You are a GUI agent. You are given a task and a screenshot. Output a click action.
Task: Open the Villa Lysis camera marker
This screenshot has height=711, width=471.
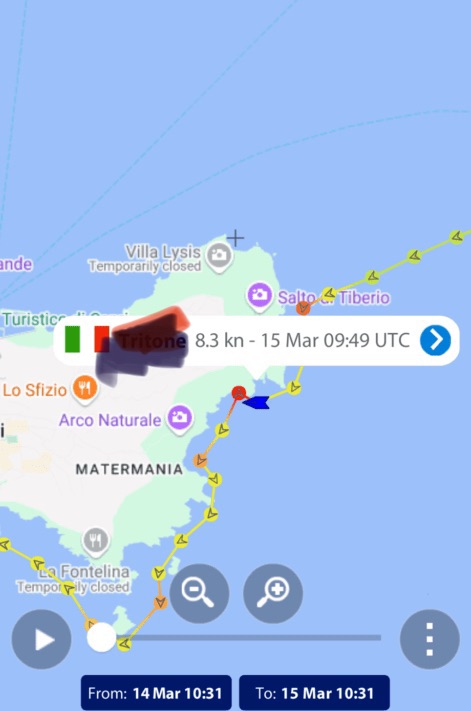coord(220,257)
